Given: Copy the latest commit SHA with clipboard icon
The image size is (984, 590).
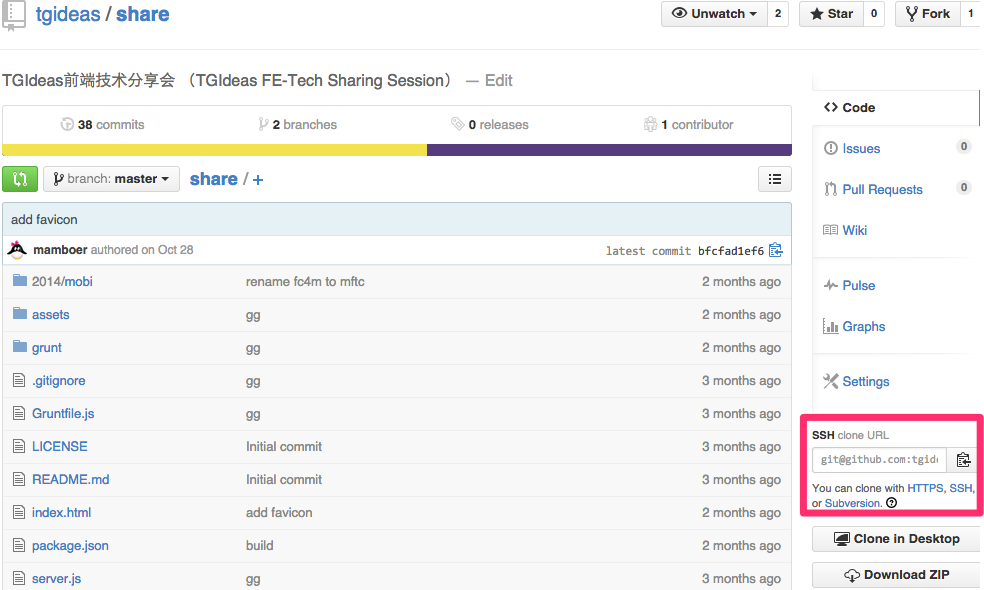Looking at the screenshot, I should coord(776,250).
